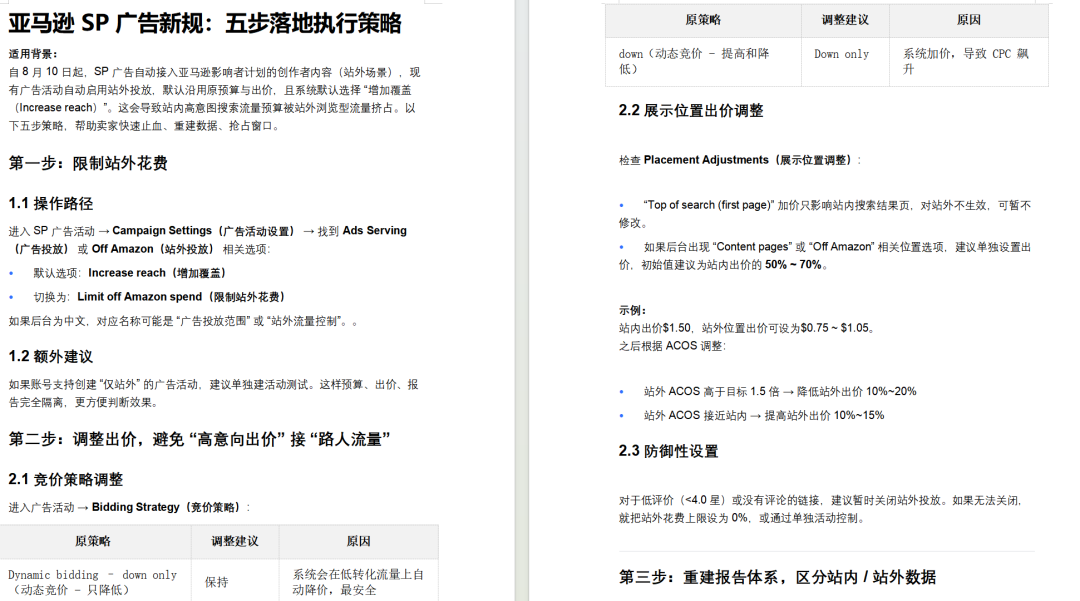This screenshot has height=601, width=1080.
Task: Click the "2.3 防御性设置" heading
Action: [x=668, y=452]
